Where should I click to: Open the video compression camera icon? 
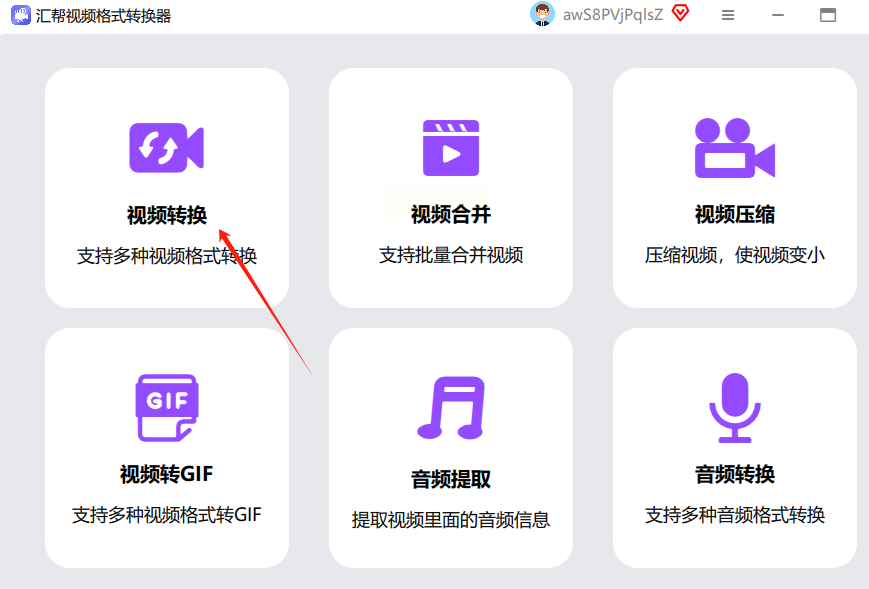coord(735,148)
